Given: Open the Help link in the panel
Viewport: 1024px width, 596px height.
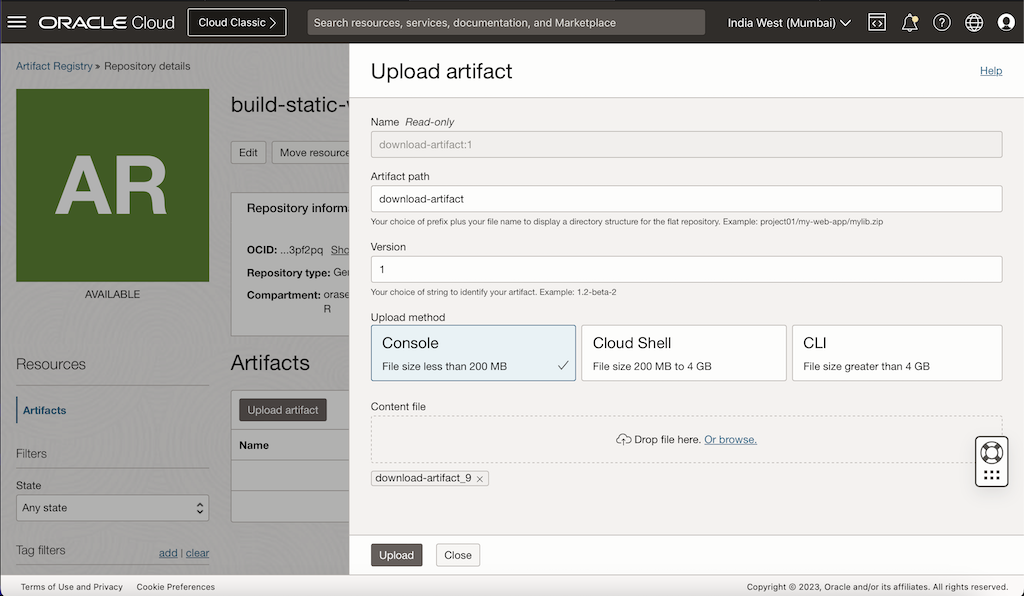Looking at the screenshot, I should tap(991, 70).
